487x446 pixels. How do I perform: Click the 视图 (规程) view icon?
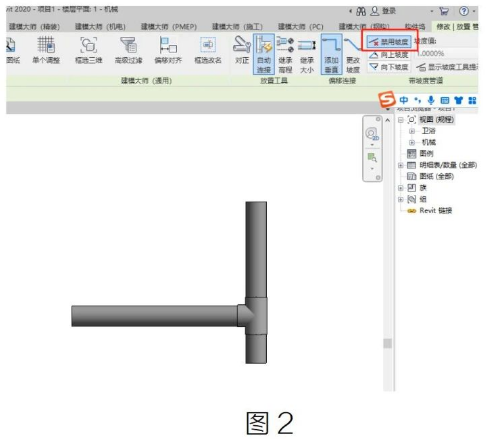click(x=412, y=120)
